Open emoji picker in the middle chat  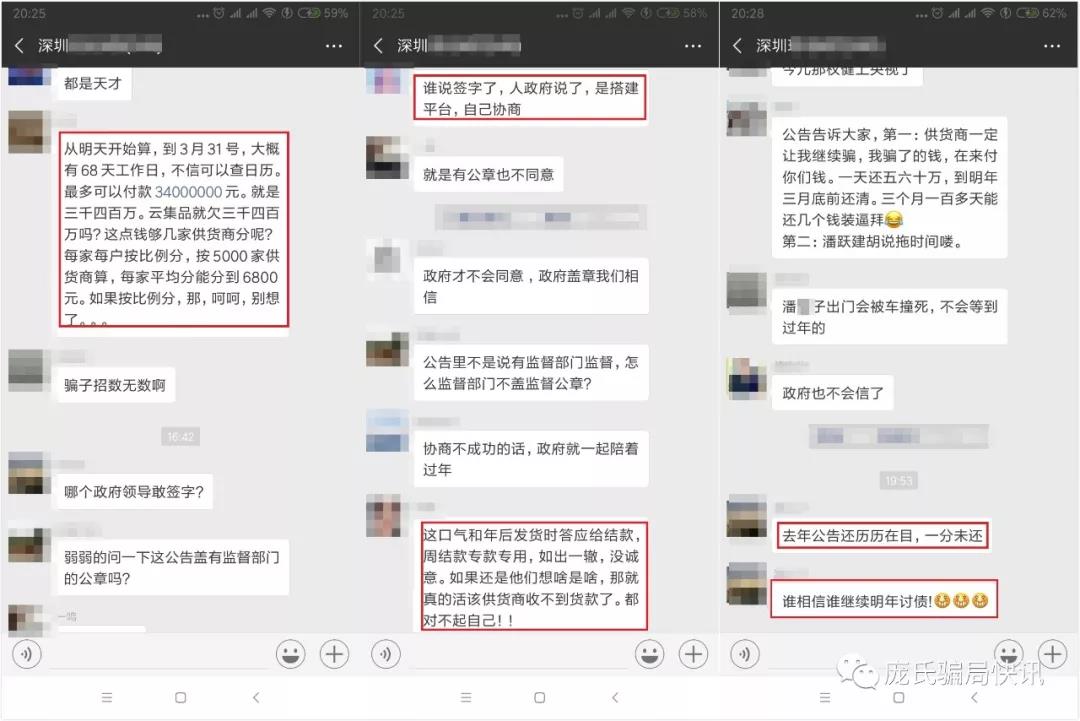pos(650,655)
